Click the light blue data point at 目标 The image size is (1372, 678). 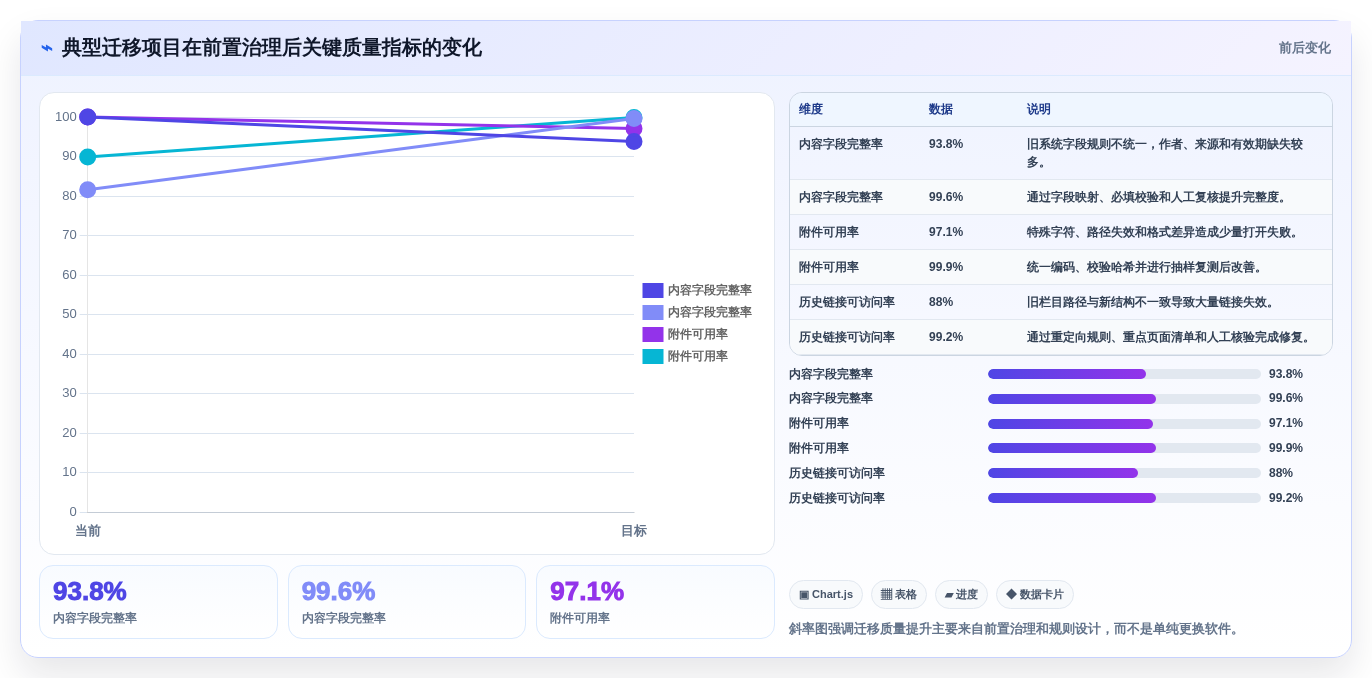(x=634, y=118)
